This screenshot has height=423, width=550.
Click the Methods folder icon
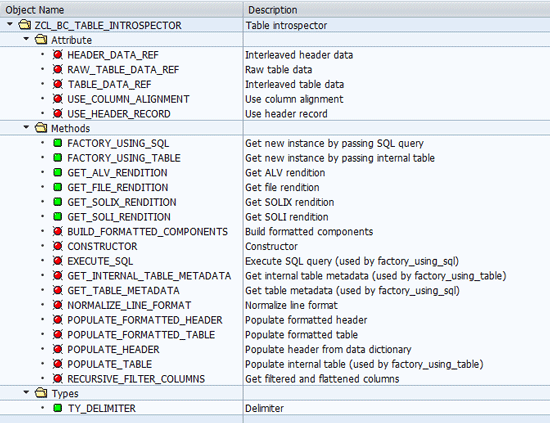coord(41,128)
